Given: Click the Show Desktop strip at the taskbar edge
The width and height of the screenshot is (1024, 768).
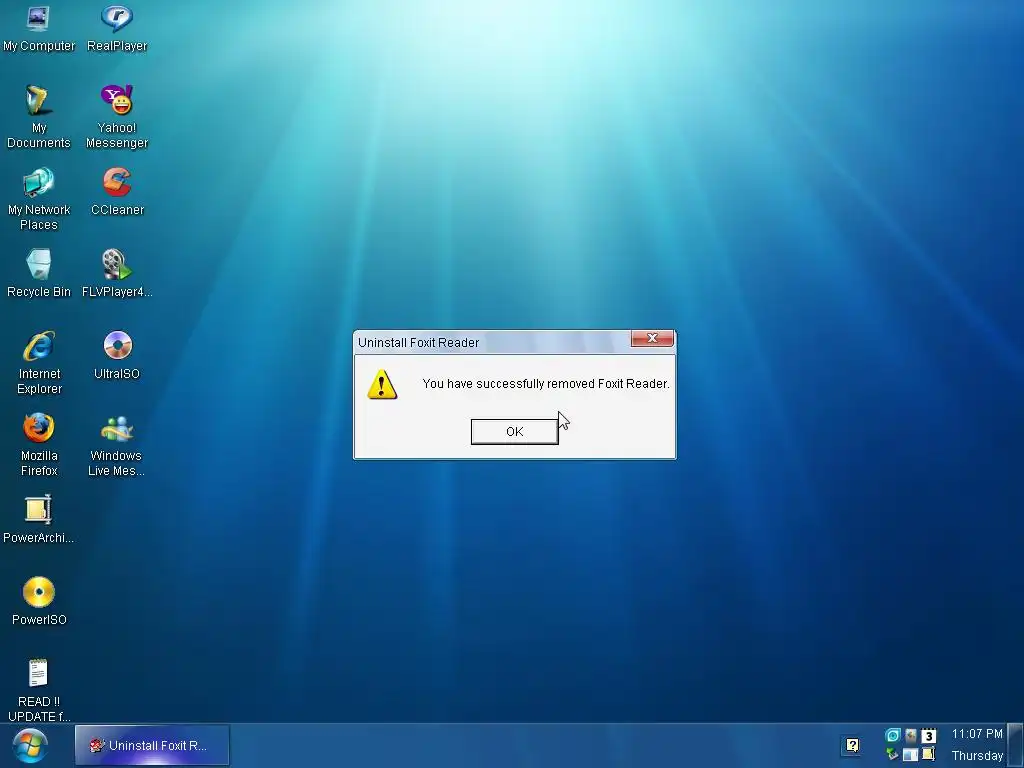Looking at the screenshot, I should pyautogui.click(x=1016, y=745).
